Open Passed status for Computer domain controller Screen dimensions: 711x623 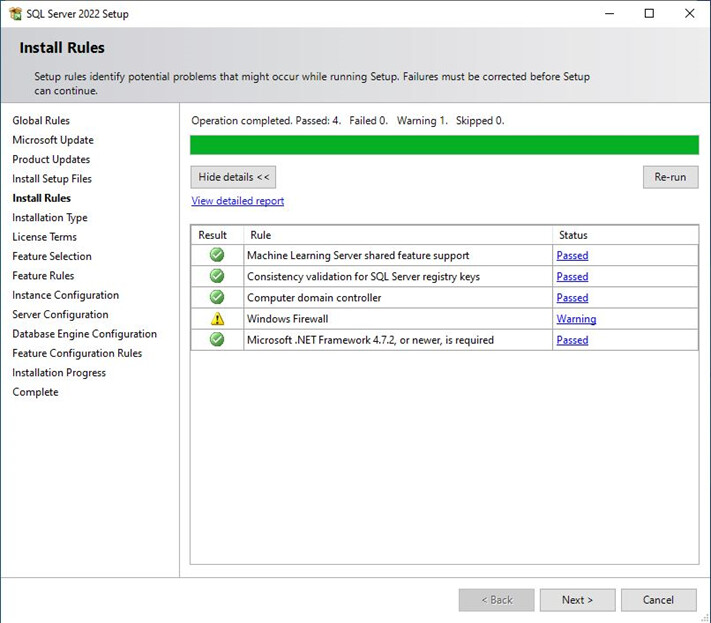tap(572, 298)
